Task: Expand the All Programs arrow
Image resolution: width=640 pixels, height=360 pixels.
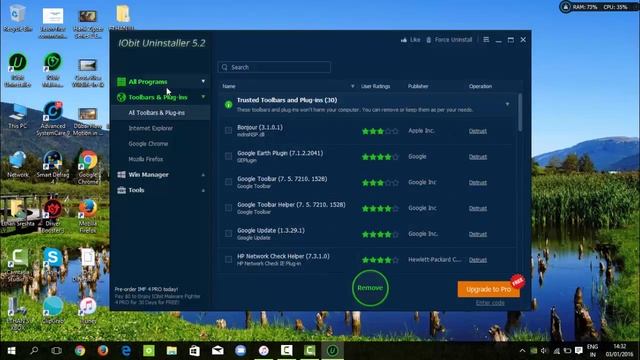Action: coord(203,82)
